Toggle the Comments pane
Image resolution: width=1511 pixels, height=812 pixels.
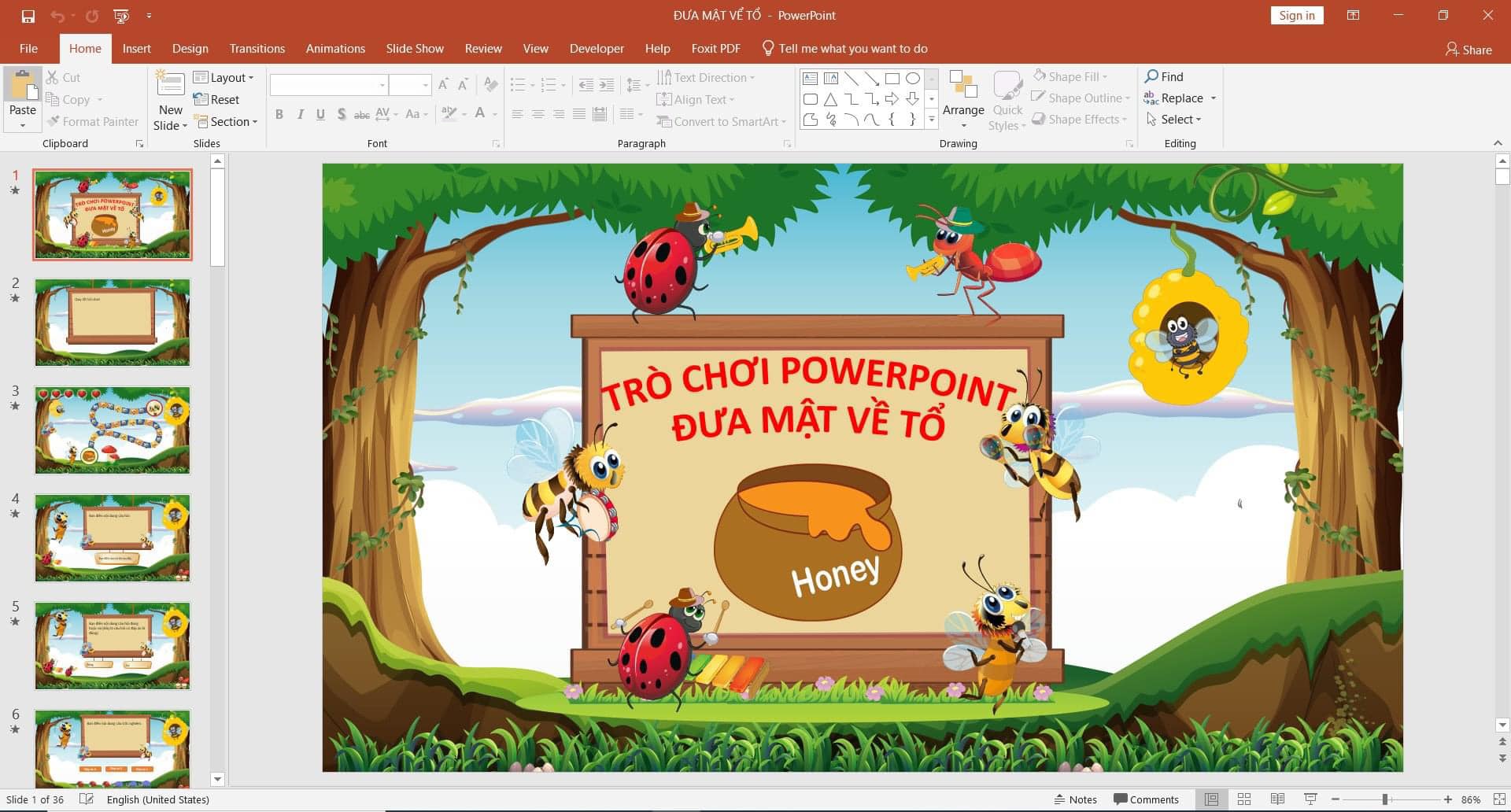[1146, 799]
